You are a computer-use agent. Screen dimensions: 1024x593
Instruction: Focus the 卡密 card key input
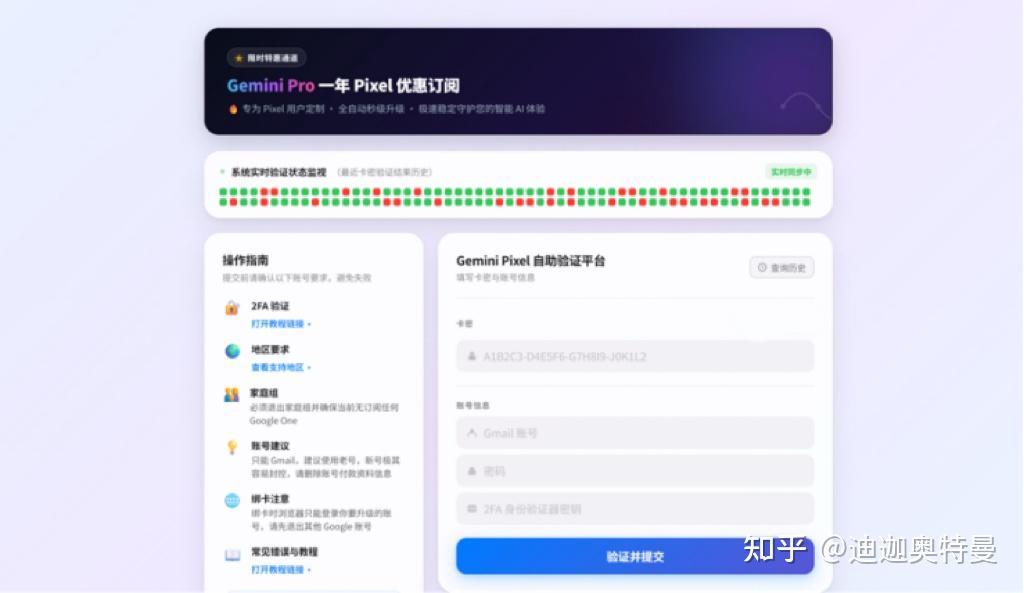(635, 357)
